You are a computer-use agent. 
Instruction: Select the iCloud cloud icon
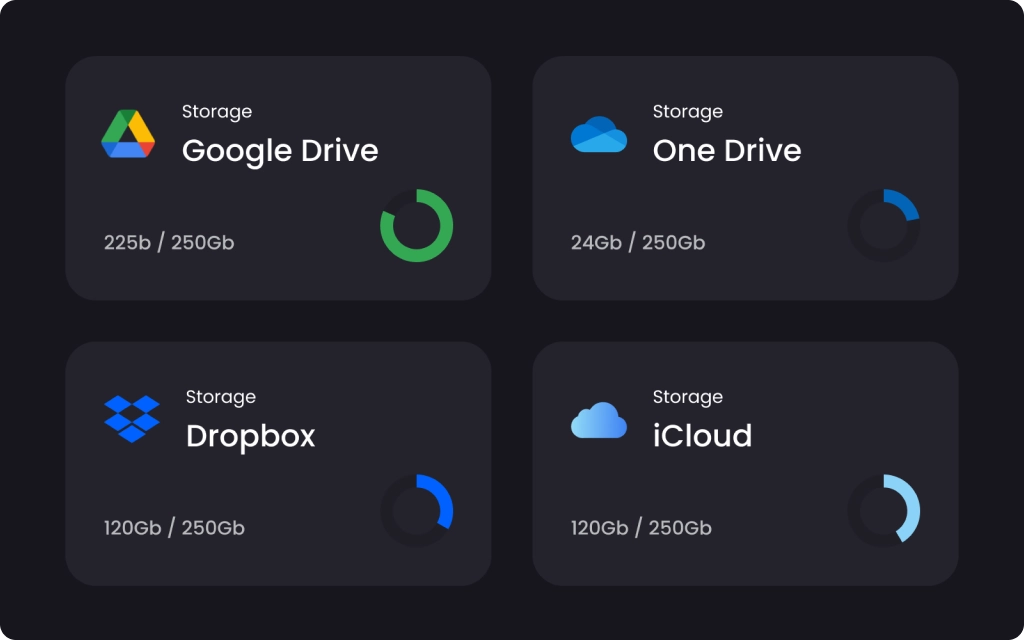(x=597, y=419)
